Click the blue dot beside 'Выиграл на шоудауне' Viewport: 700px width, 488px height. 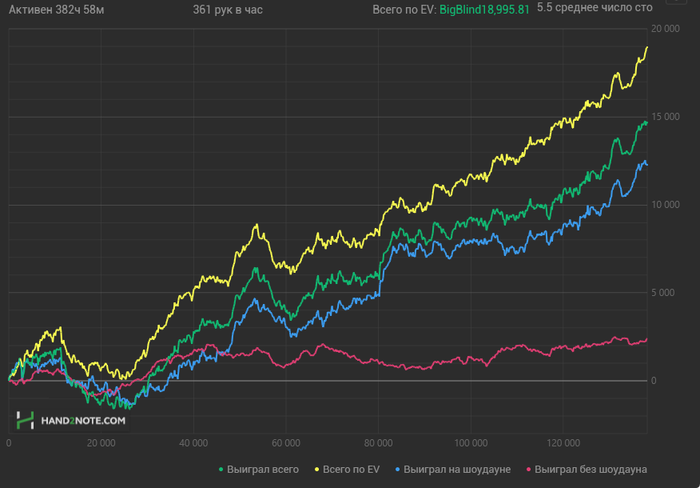pyautogui.click(x=398, y=470)
